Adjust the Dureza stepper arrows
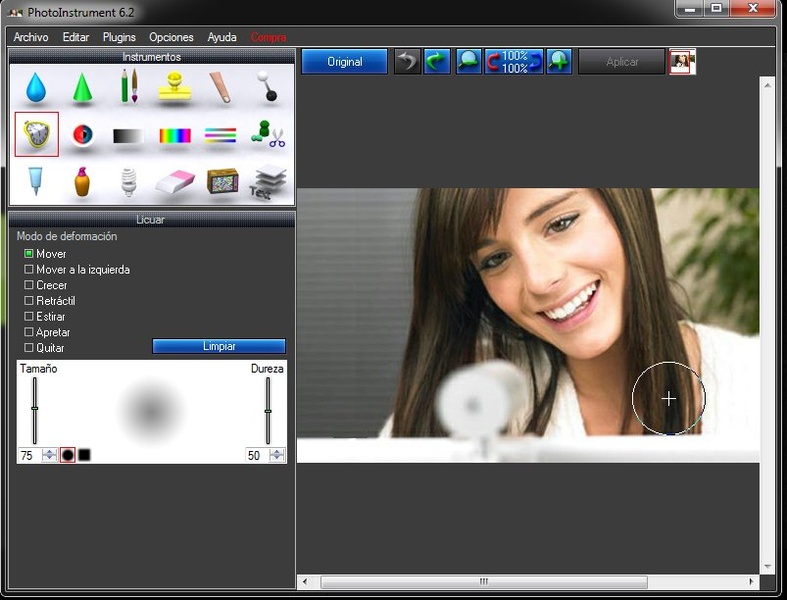This screenshot has width=787, height=600. click(277, 455)
